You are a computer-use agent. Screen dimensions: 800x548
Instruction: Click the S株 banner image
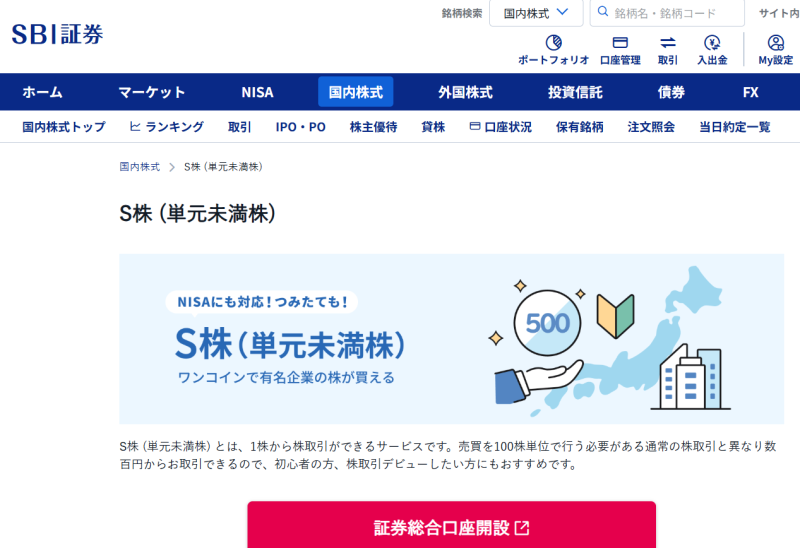tap(452, 339)
